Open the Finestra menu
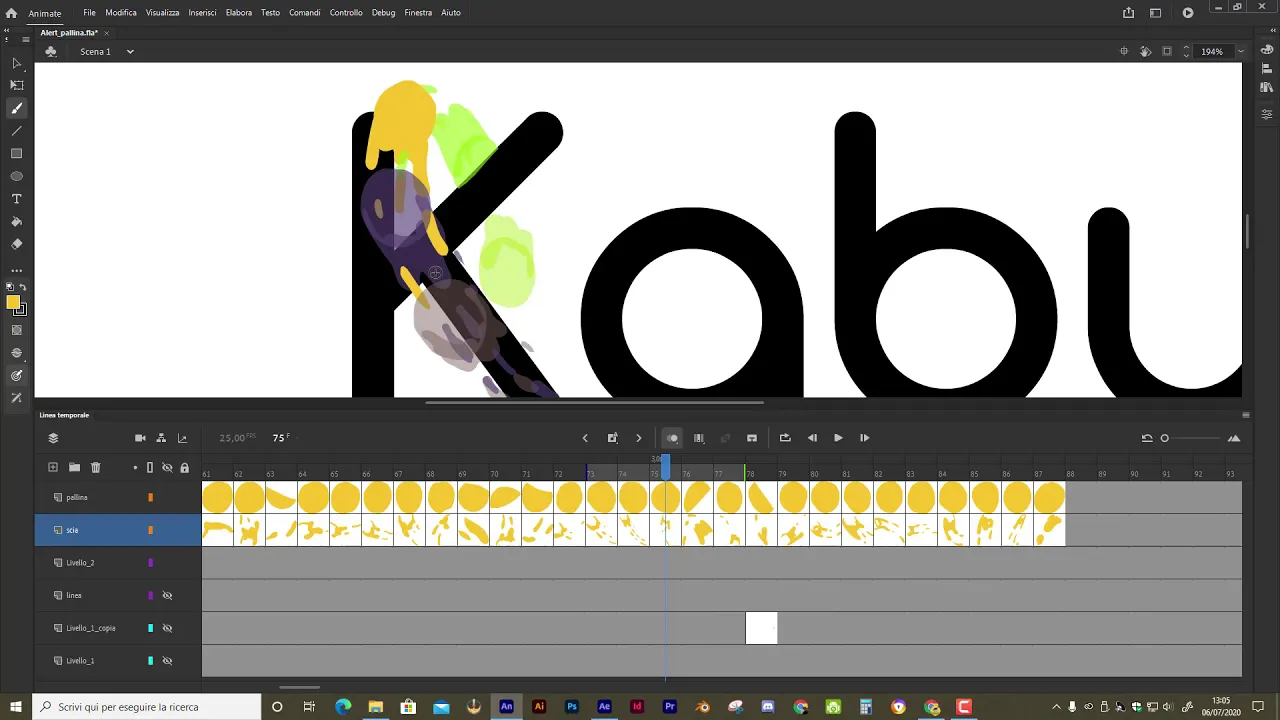 (418, 13)
